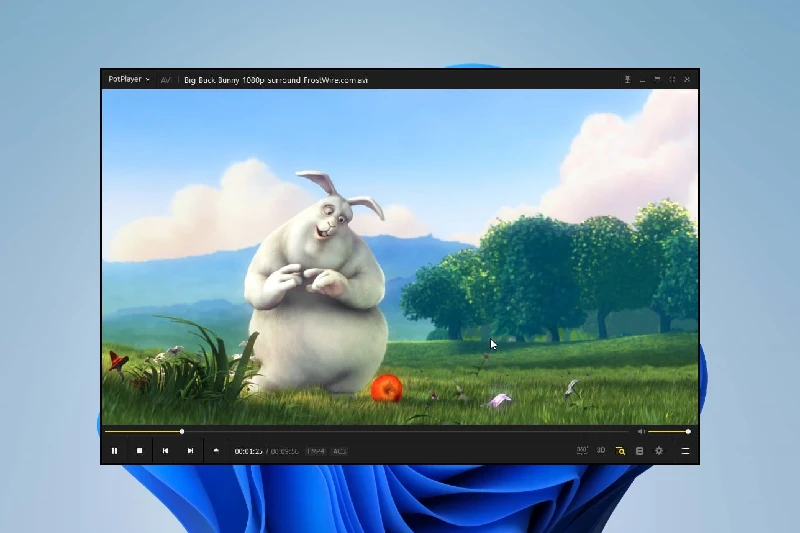800x533 pixels.
Task: Pause the video playback
Action: (114, 451)
